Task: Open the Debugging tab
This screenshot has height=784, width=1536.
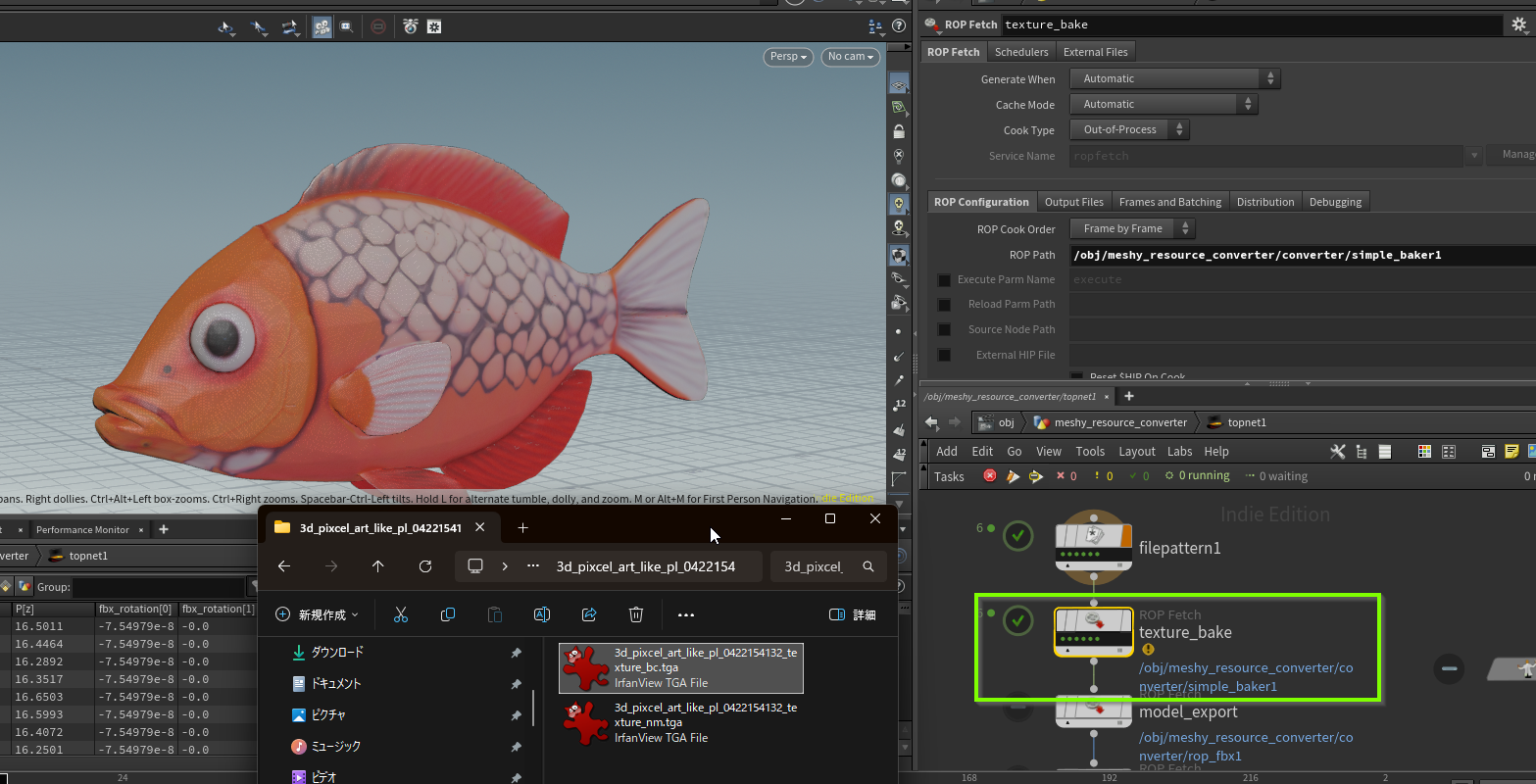Action: pyautogui.click(x=1335, y=202)
